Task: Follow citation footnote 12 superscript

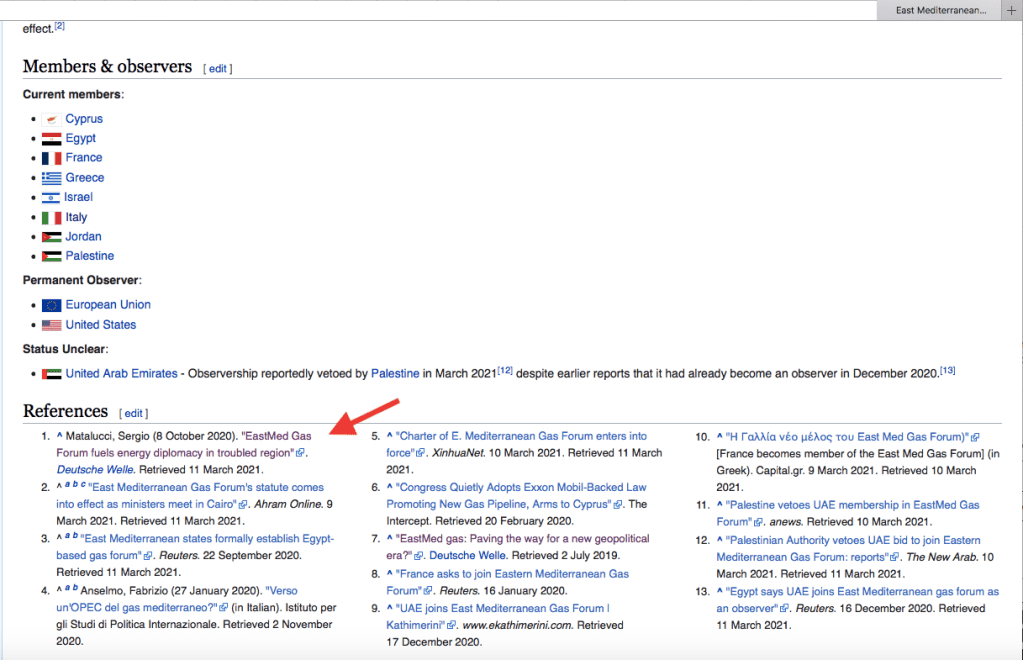Action: (x=505, y=370)
